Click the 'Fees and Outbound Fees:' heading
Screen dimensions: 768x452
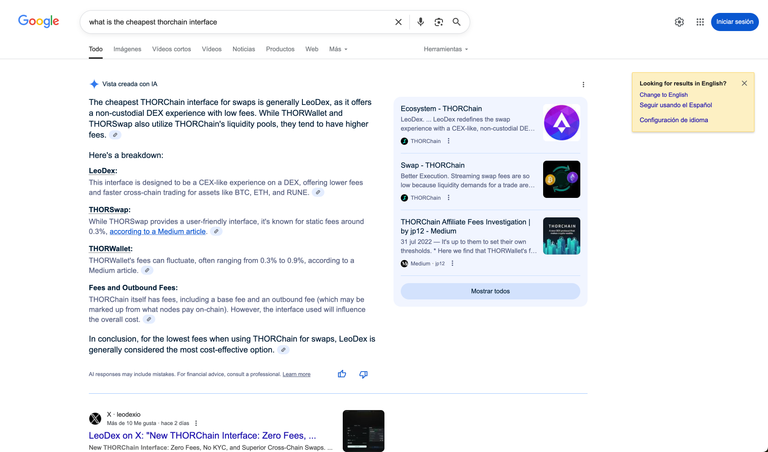(133, 288)
